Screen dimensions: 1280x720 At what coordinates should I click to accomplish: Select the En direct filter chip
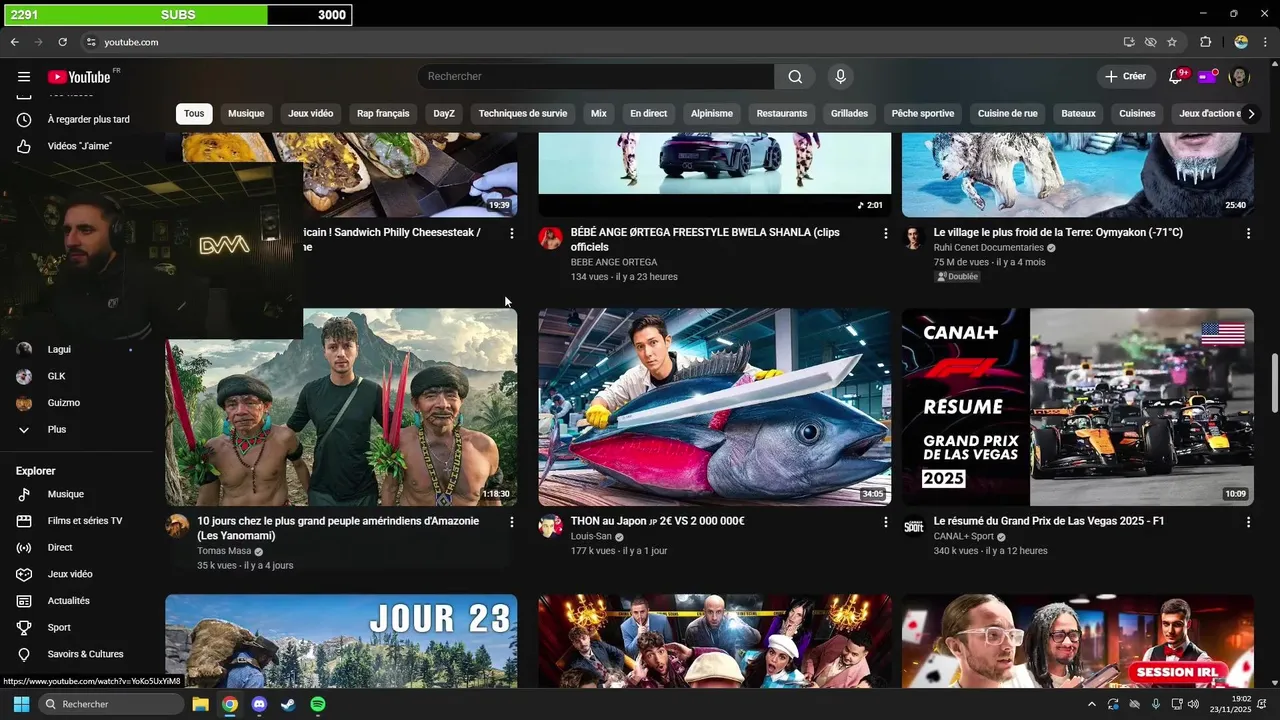(648, 113)
